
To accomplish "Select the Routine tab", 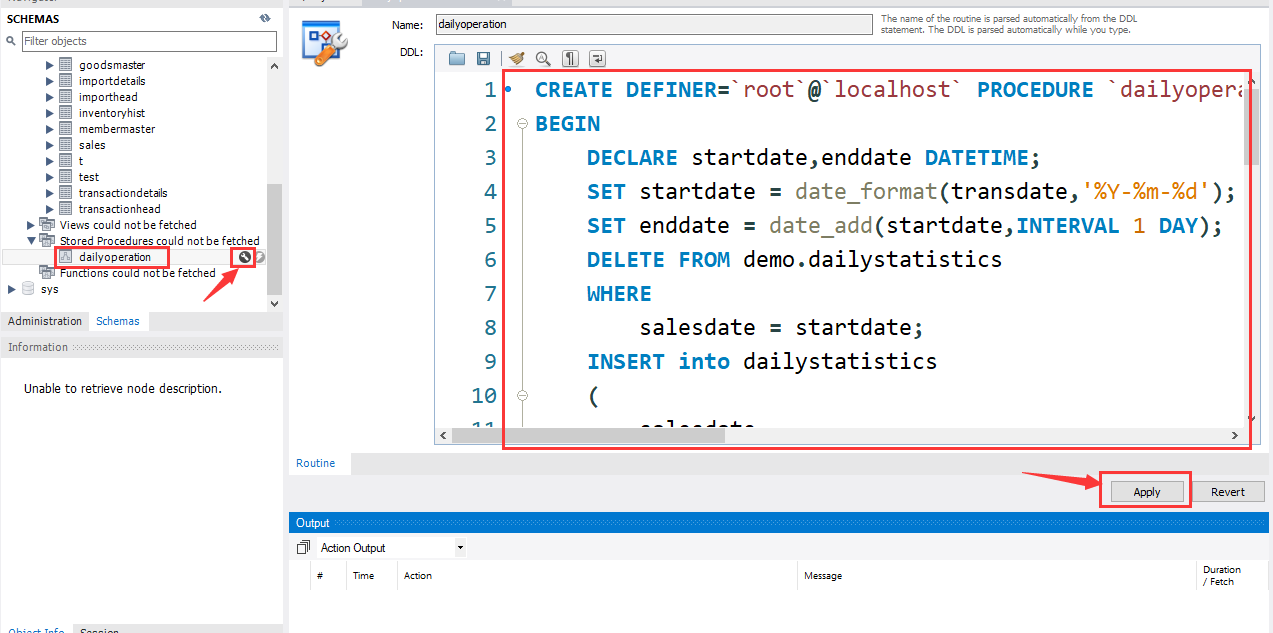I will click(x=316, y=464).
